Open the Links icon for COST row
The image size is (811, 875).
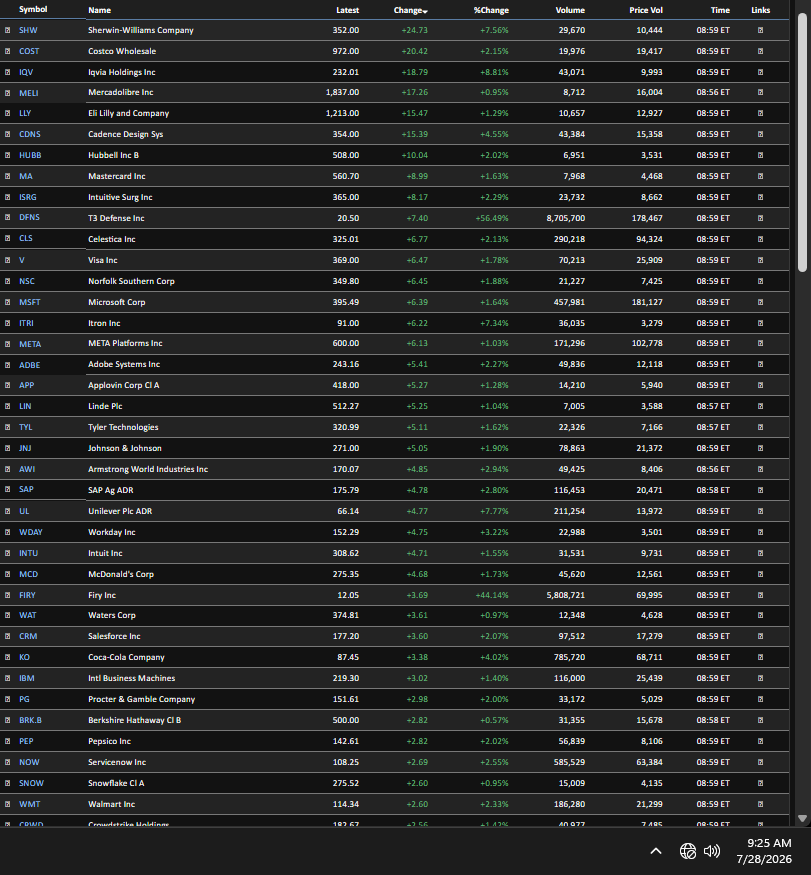pyautogui.click(x=760, y=51)
